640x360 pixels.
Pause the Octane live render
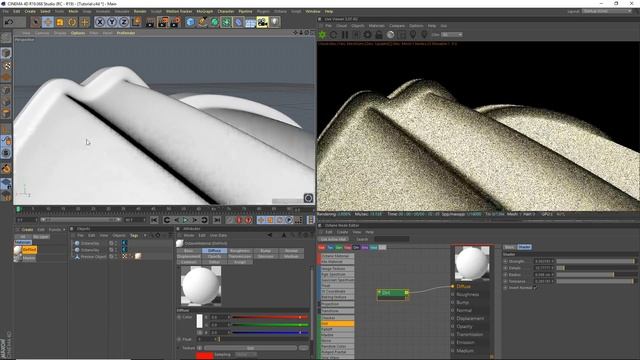pyautogui.click(x=345, y=35)
